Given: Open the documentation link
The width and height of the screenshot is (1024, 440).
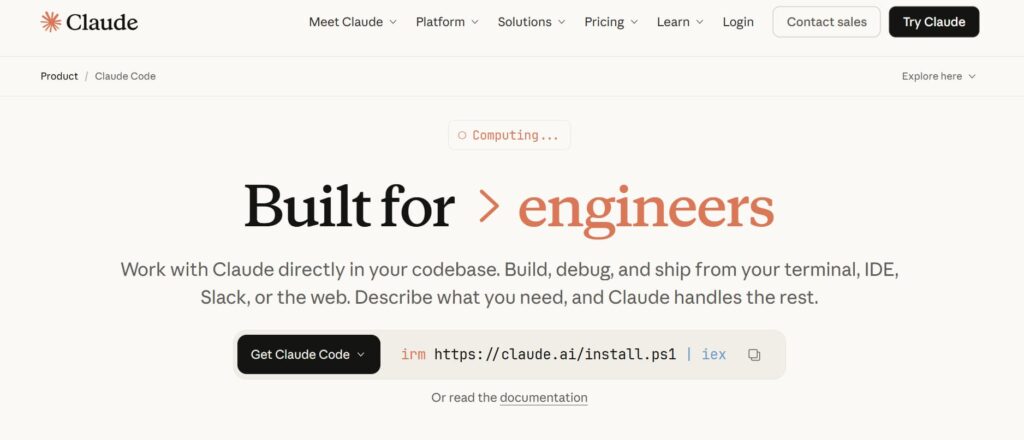Looking at the screenshot, I should point(543,398).
